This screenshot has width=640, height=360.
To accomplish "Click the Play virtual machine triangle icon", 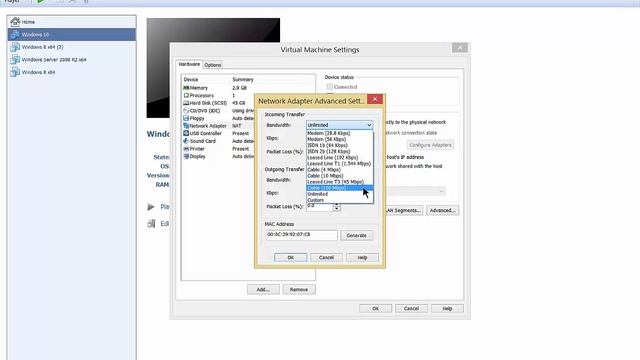I will tap(151, 207).
